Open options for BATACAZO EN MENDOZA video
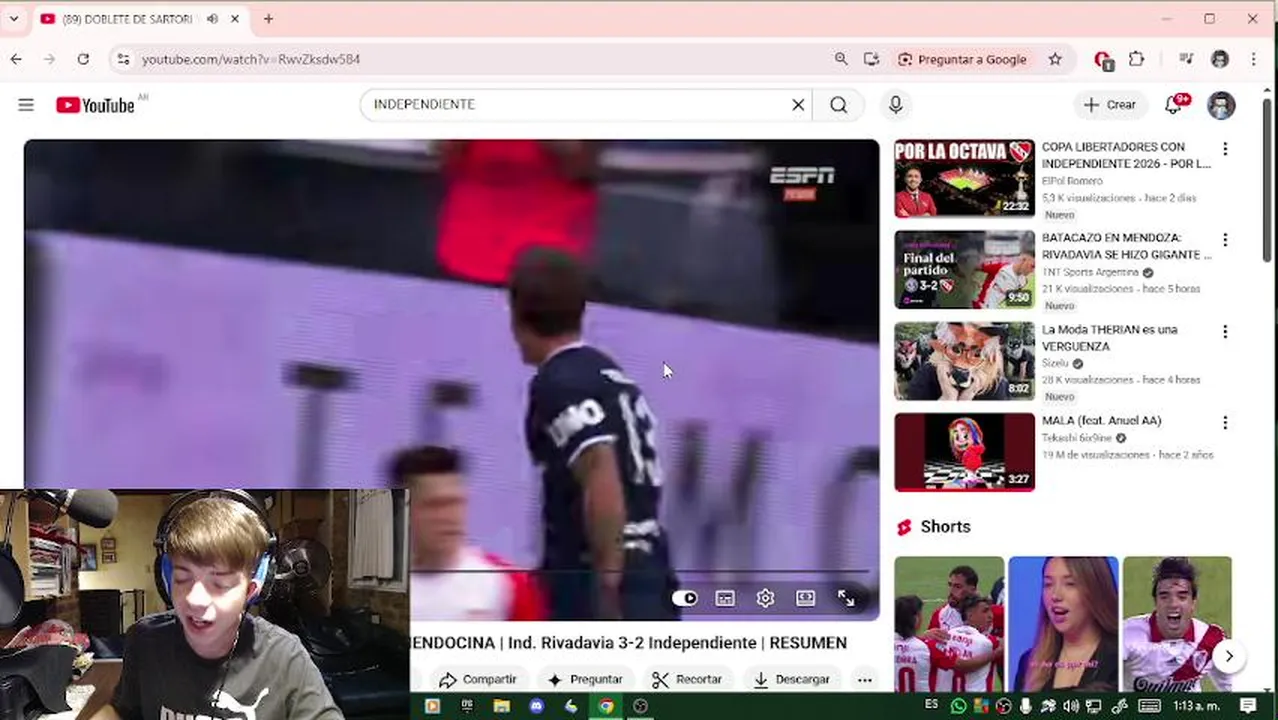The height and width of the screenshot is (720, 1278). click(1225, 240)
